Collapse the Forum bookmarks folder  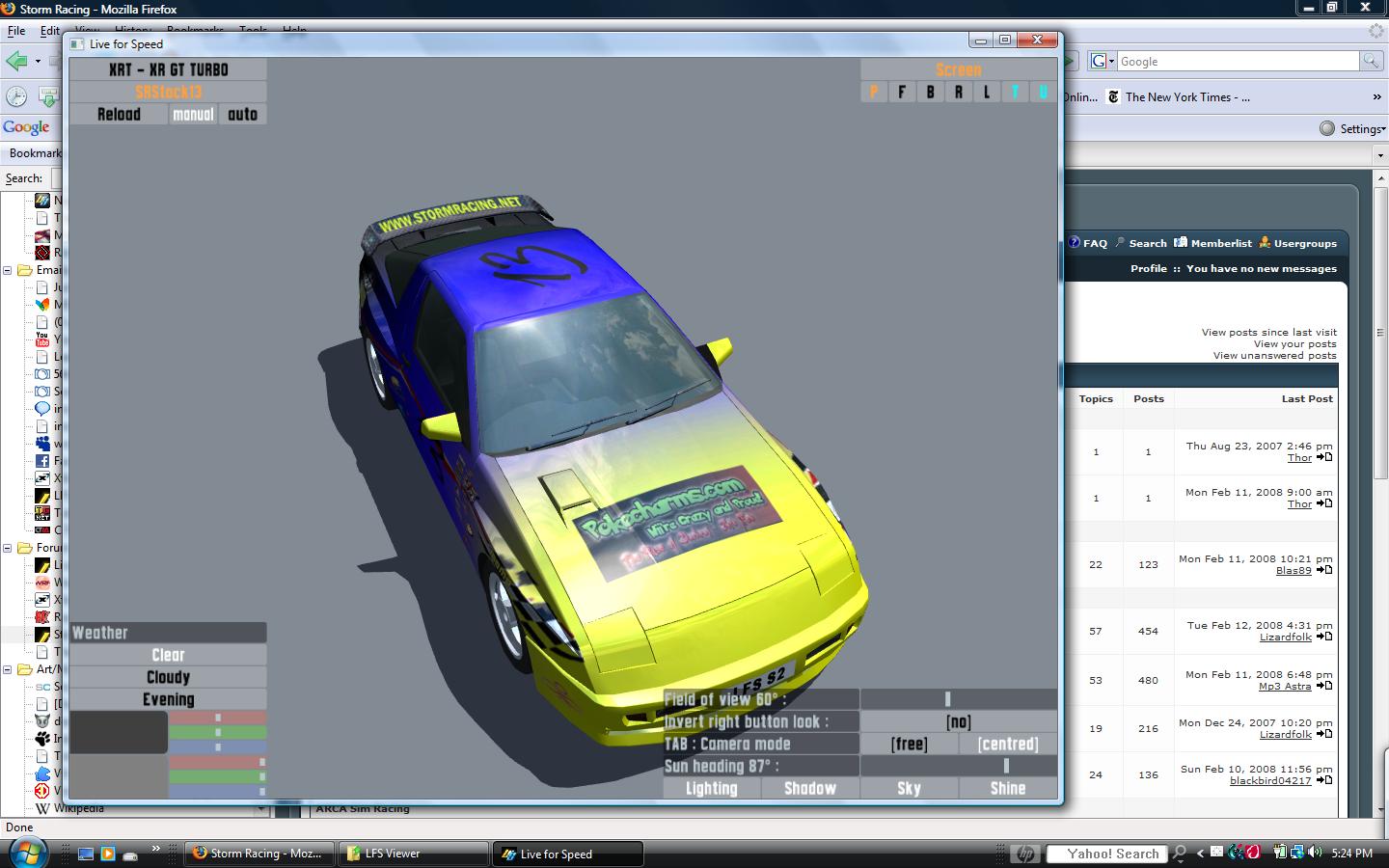point(8,548)
